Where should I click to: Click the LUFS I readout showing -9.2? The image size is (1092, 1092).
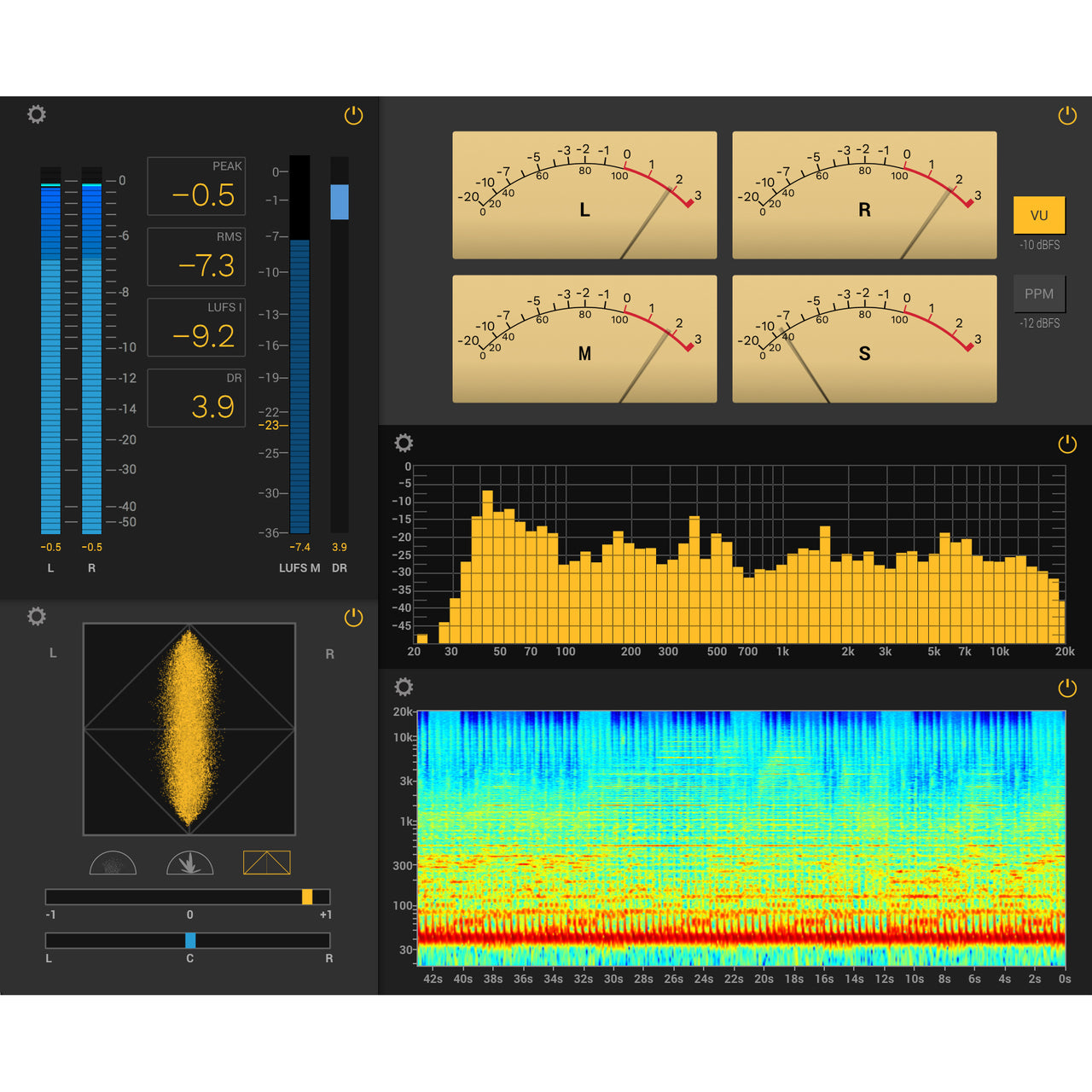pyautogui.click(x=196, y=328)
